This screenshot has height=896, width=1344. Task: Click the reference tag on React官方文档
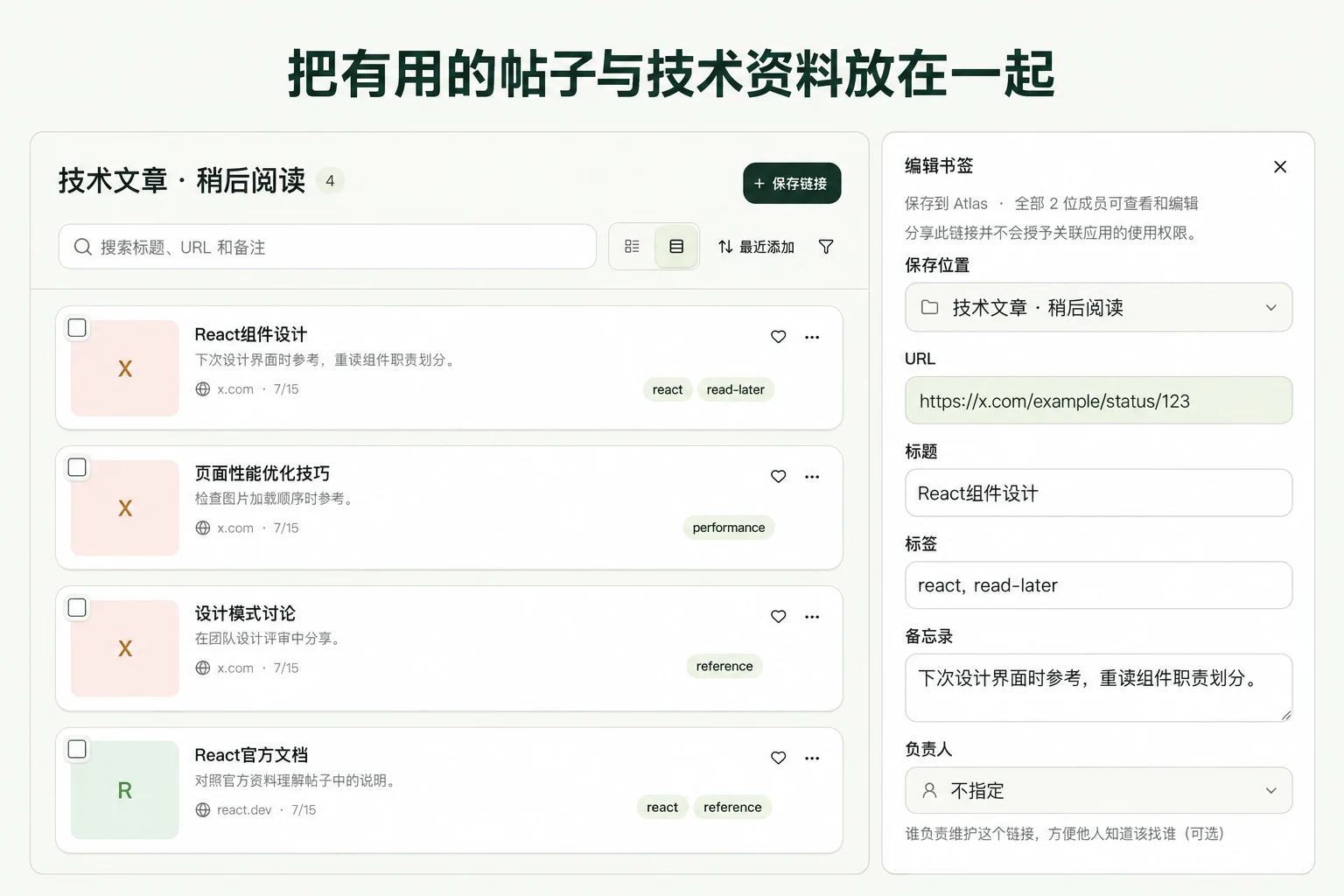click(x=732, y=807)
